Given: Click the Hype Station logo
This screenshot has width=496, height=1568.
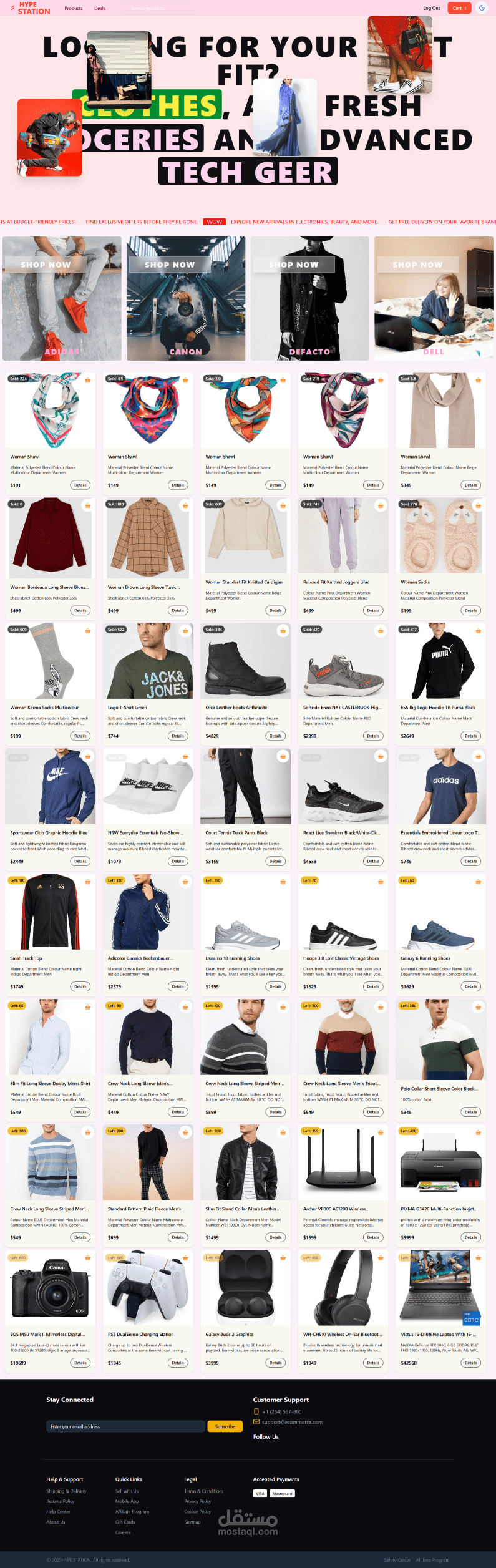Looking at the screenshot, I should click(31, 8).
